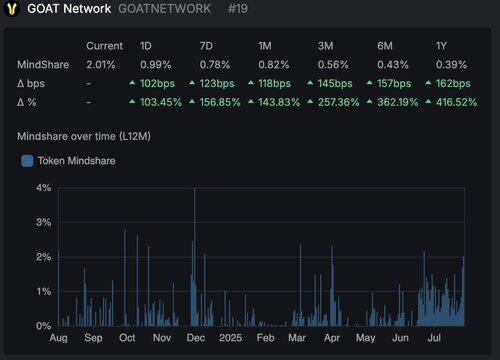Click the up arrow beside 102bps
500x360 pixels.
(132, 82)
